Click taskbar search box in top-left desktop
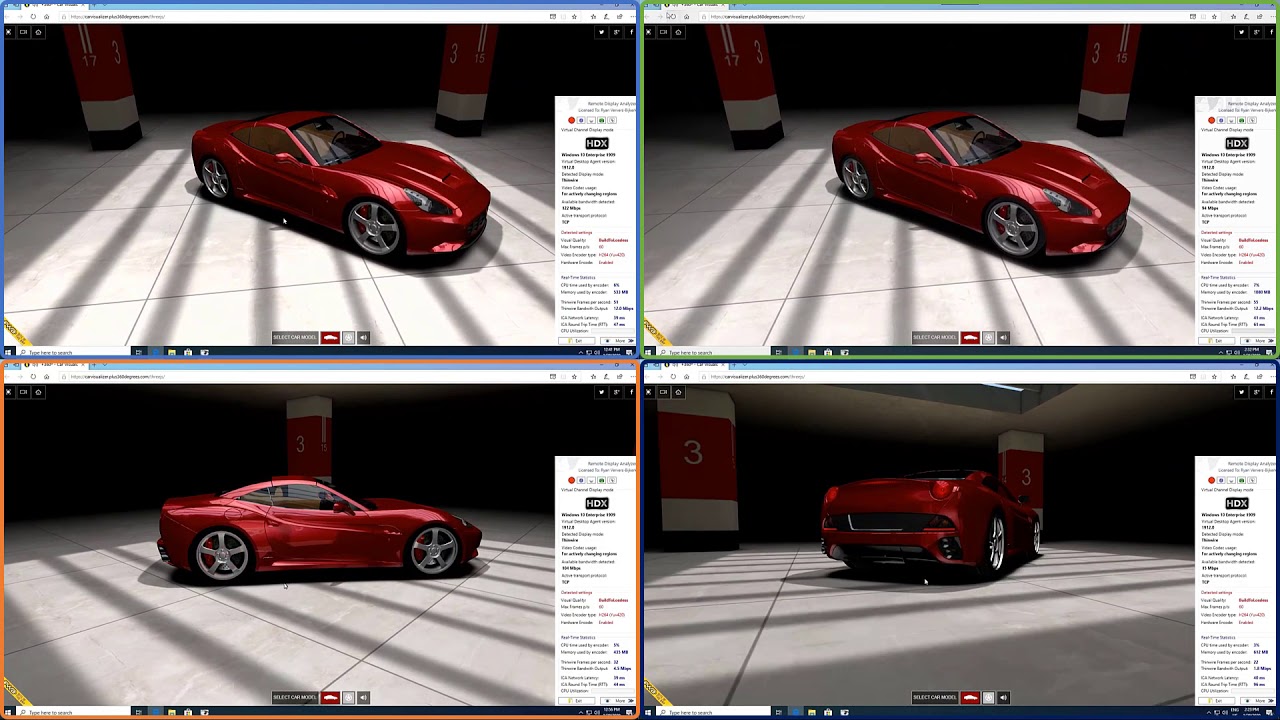 coord(75,352)
